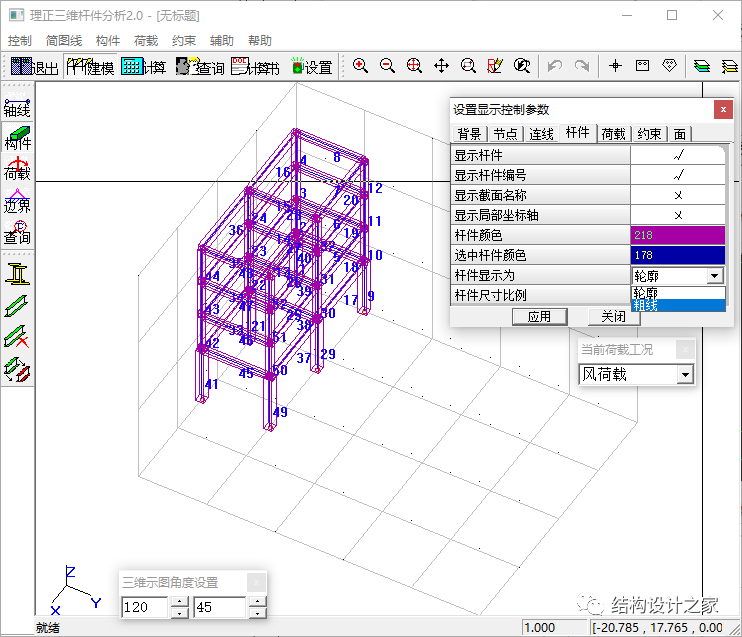Click the angle field showing 45
The image size is (742, 637).
click(220, 607)
